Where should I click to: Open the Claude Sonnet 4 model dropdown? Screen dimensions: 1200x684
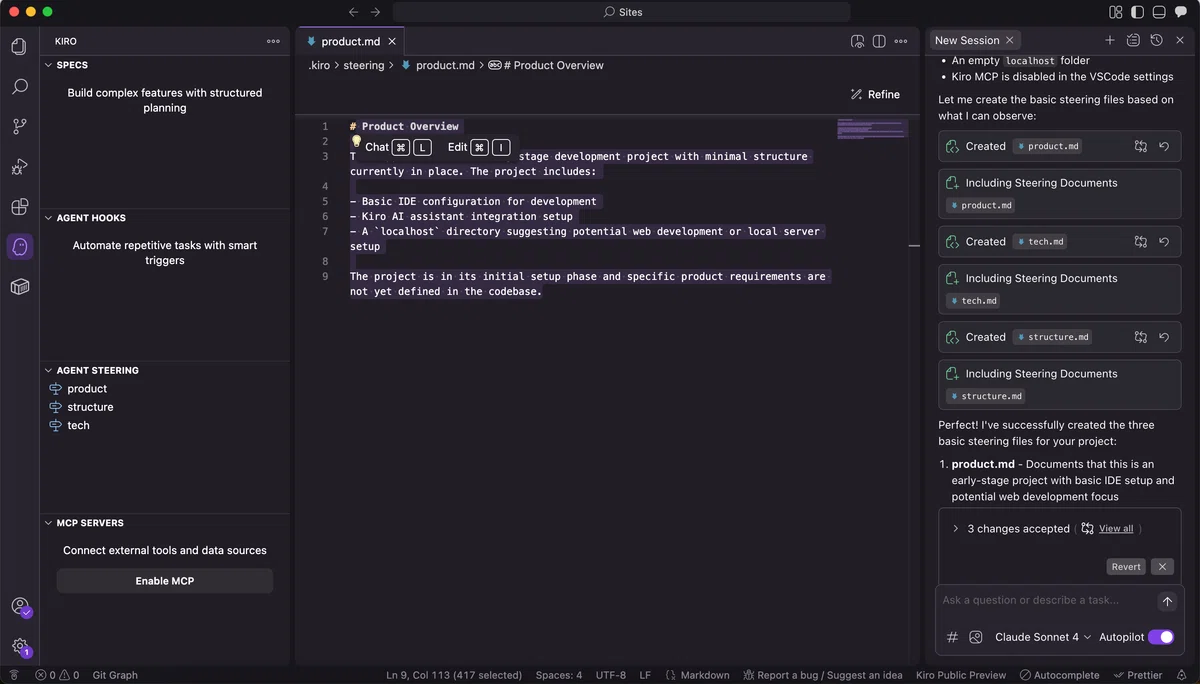point(1042,637)
